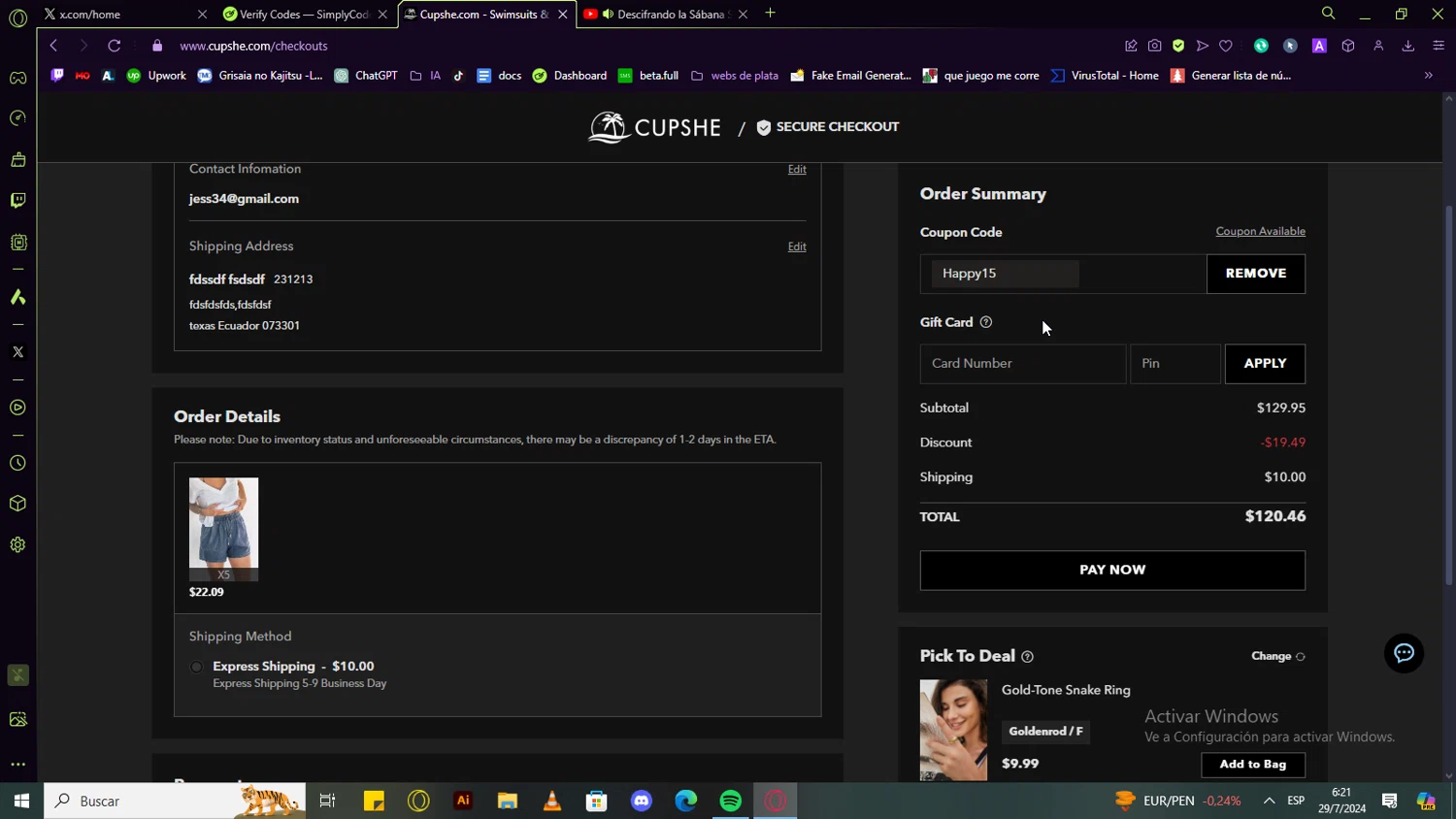Click the gift Card Number field
This screenshot has height=819, width=1456.
[1023, 364]
